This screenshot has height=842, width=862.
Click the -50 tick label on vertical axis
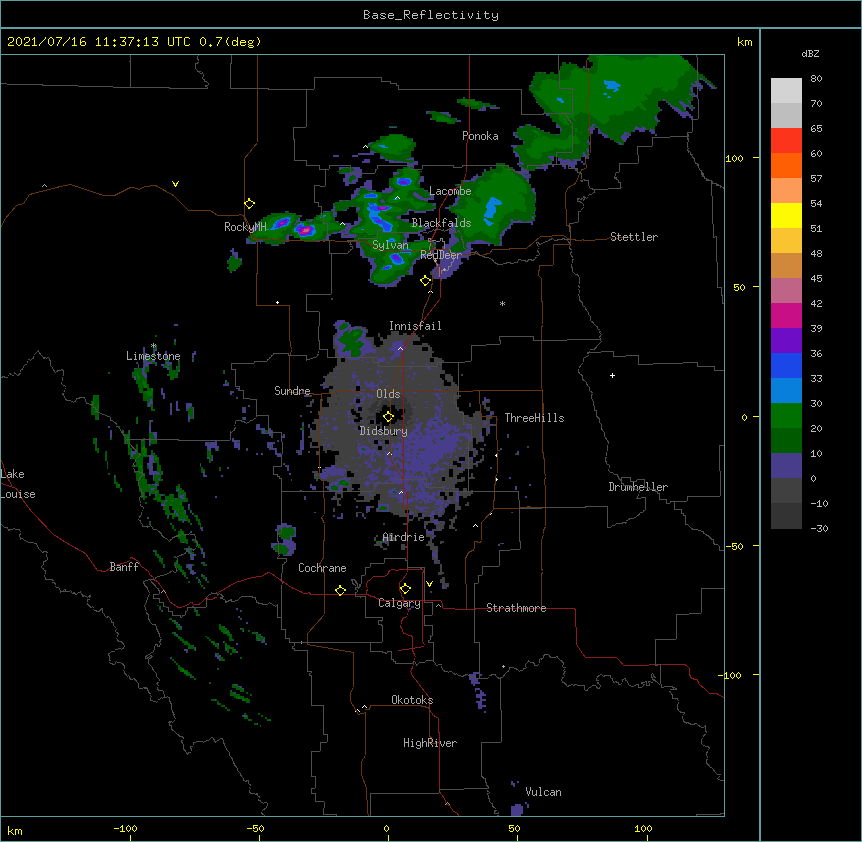[734, 546]
